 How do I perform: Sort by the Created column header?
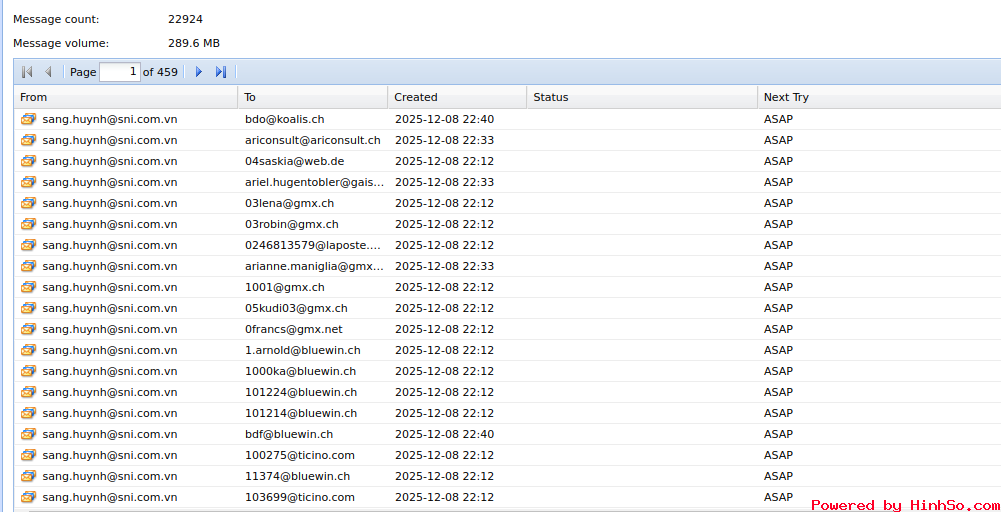pyautogui.click(x=456, y=97)
